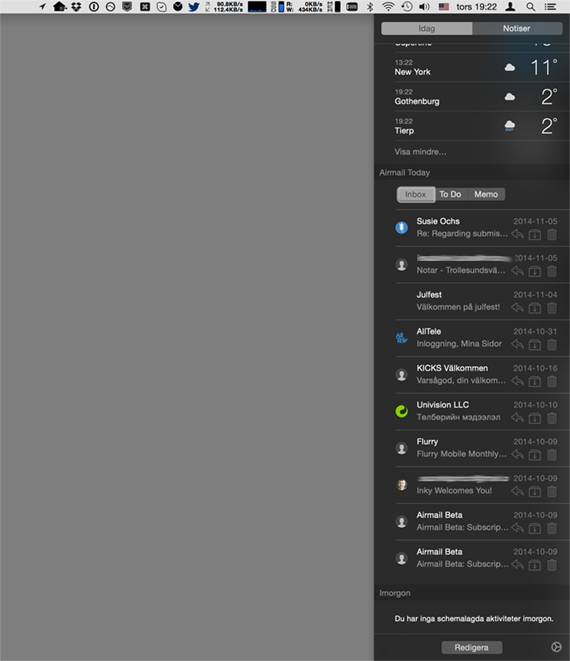Switch to the Inbox segment
Screen dimensions: 570x661
[x=416, y=194]
